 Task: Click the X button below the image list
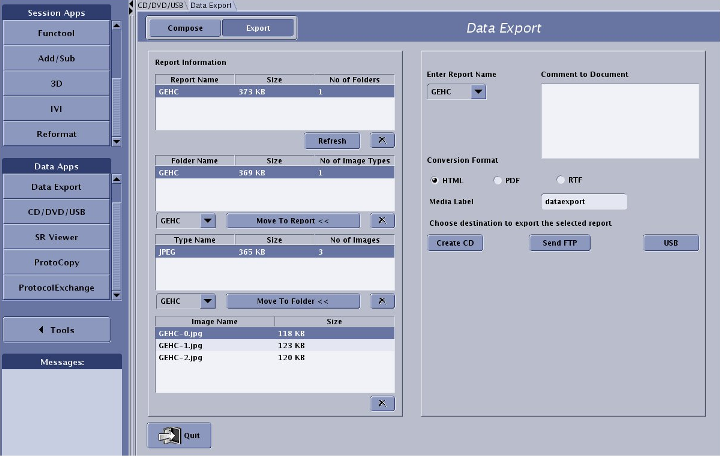click(x=383, y=403)
